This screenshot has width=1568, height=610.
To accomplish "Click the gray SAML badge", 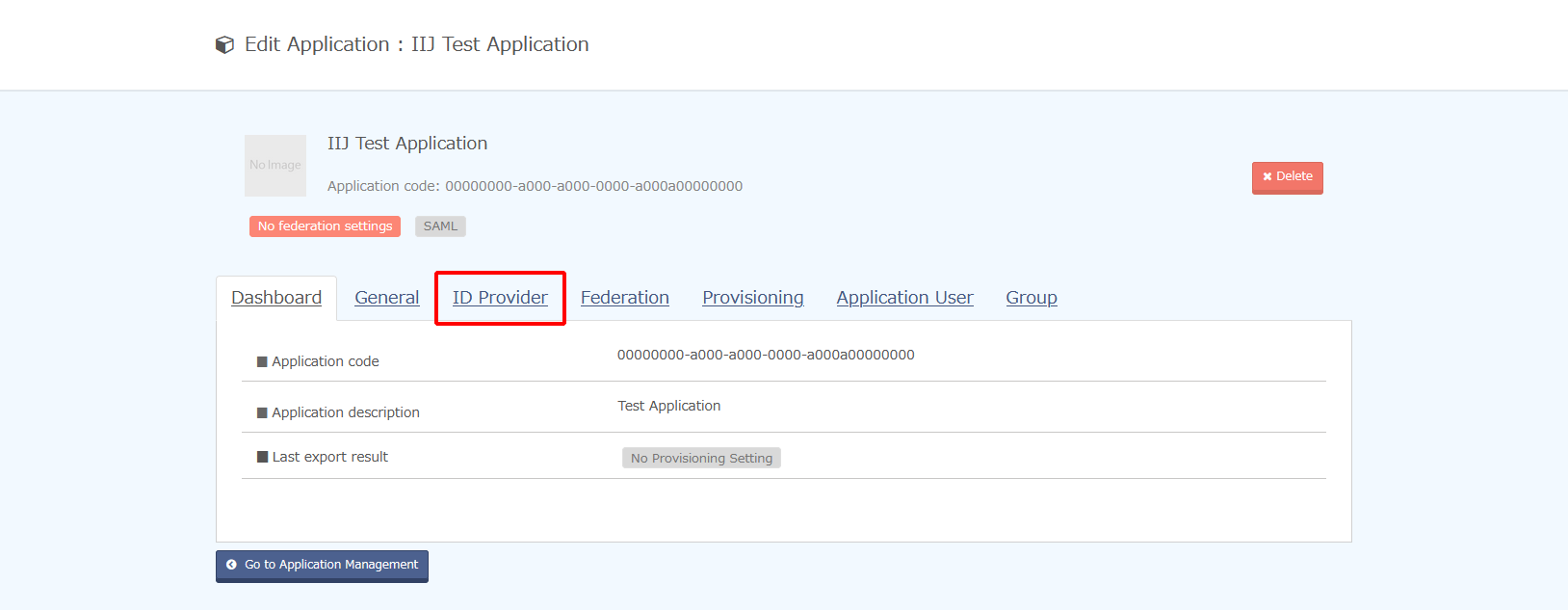I will click(x=440, y=226).
